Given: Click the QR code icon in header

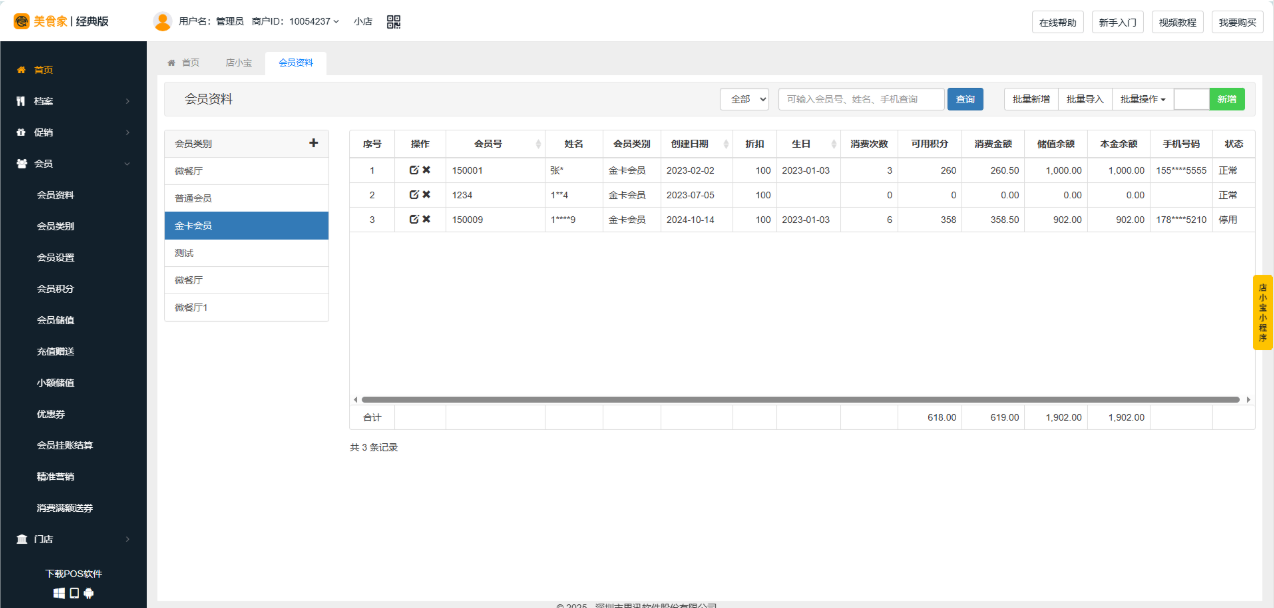Looking at the screenshot, I should pyautogui.click(x=393, y=21).
